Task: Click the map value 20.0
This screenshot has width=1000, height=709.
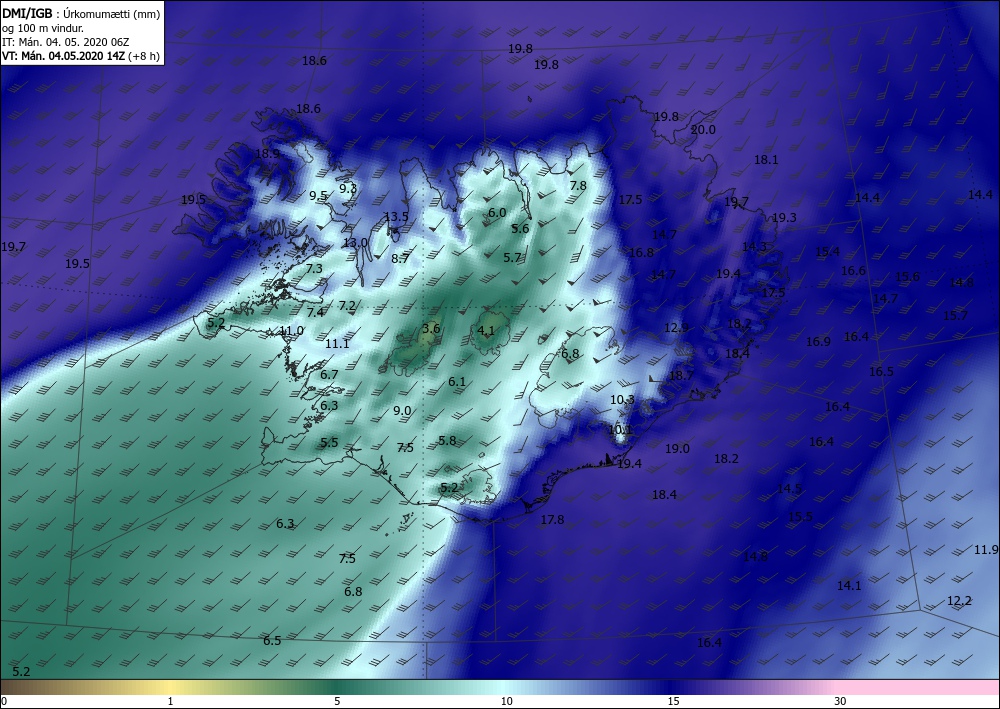Action: click(x=703, y=129)
